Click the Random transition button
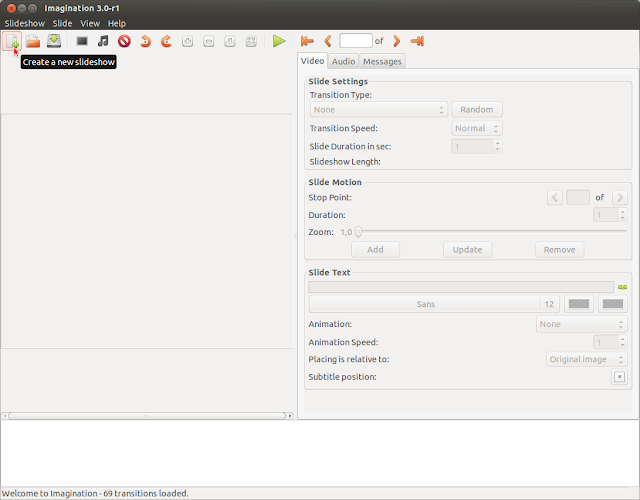Viewport: 640px width, 500px height. point(477,109)
